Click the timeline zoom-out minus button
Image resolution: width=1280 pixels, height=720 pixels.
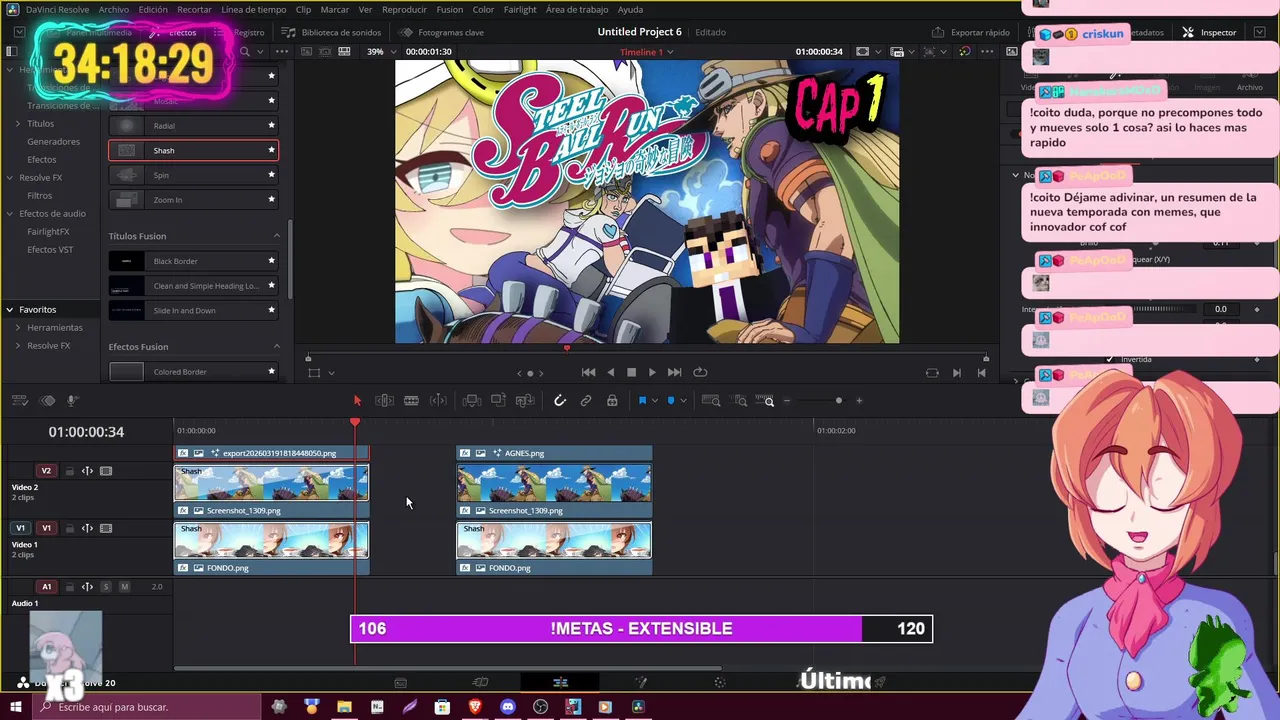(787, 401)
